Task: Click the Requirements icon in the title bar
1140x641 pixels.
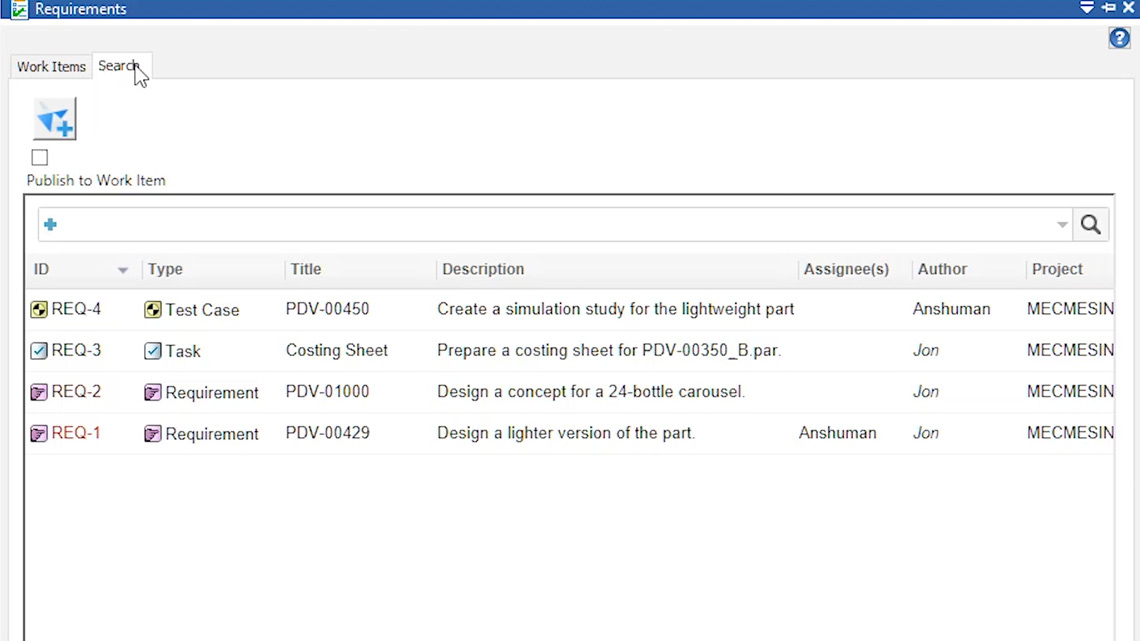Action: (x=17, y=8)
